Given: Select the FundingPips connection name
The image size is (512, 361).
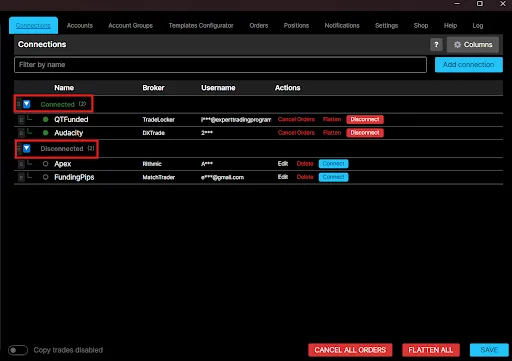Looking at the screenshot, I should [x=74, y=177].
